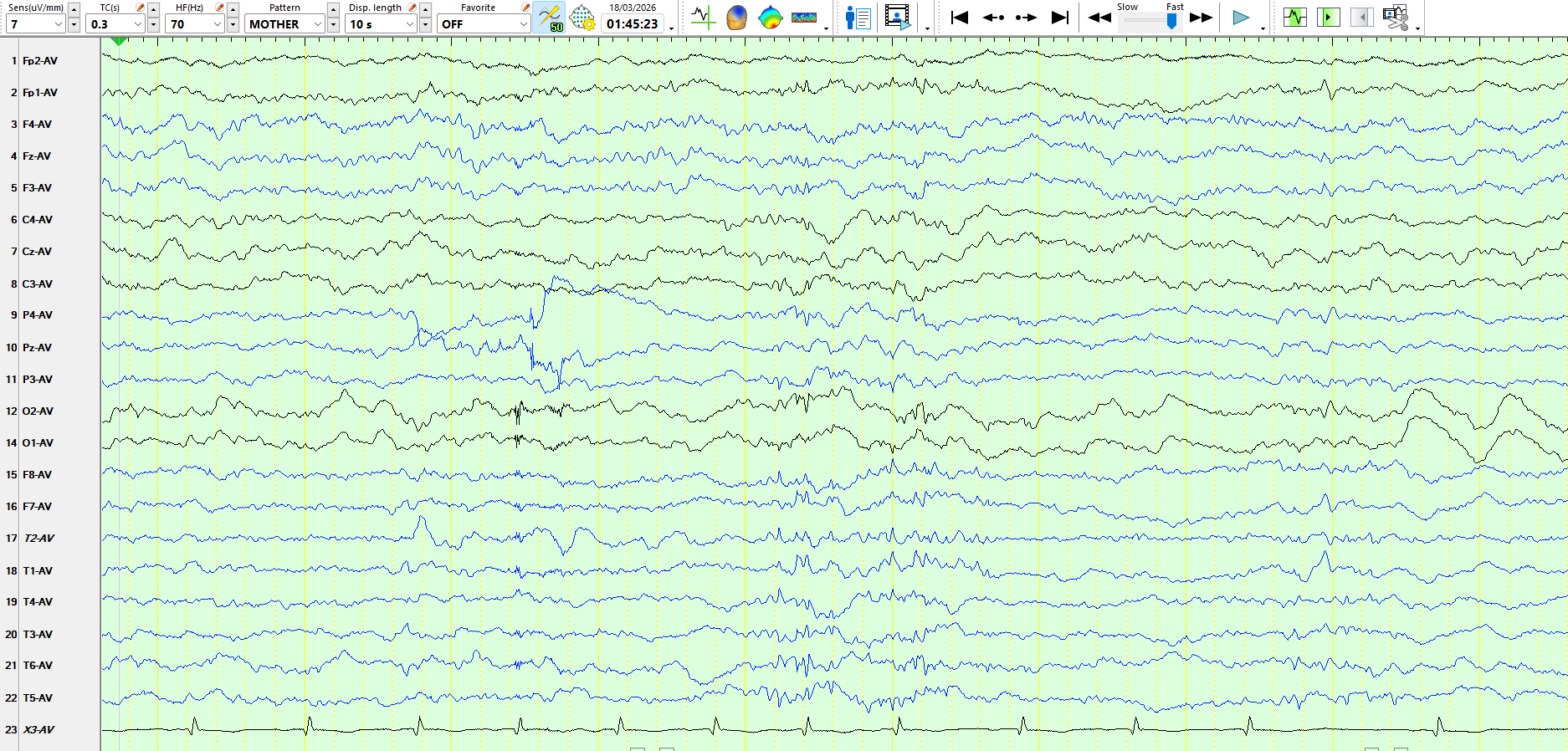The image size is (1568, 751).
Task: Step the Disp. length value down
Action: 425,25
